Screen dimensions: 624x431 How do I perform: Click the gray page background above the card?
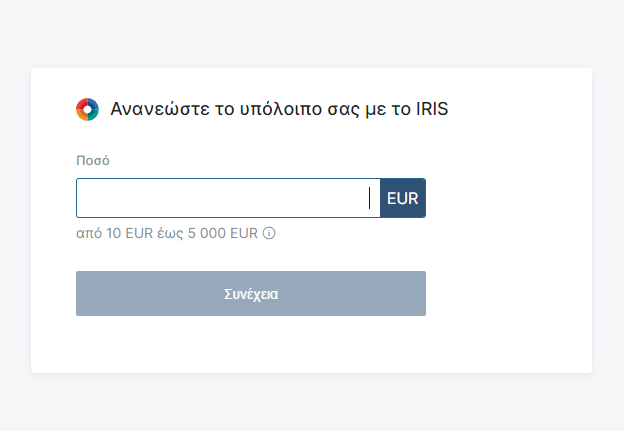[x=312, y=33]
